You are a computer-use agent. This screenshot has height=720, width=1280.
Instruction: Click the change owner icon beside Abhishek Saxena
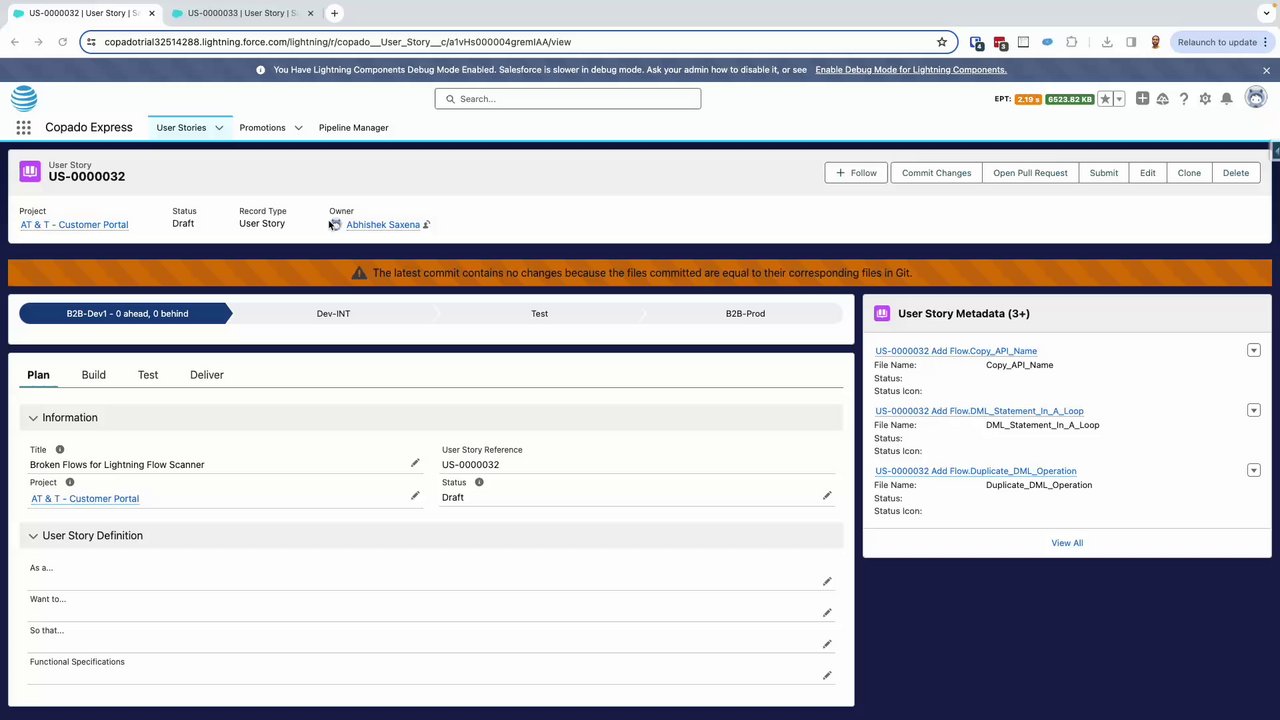click(x=426, y=225)
